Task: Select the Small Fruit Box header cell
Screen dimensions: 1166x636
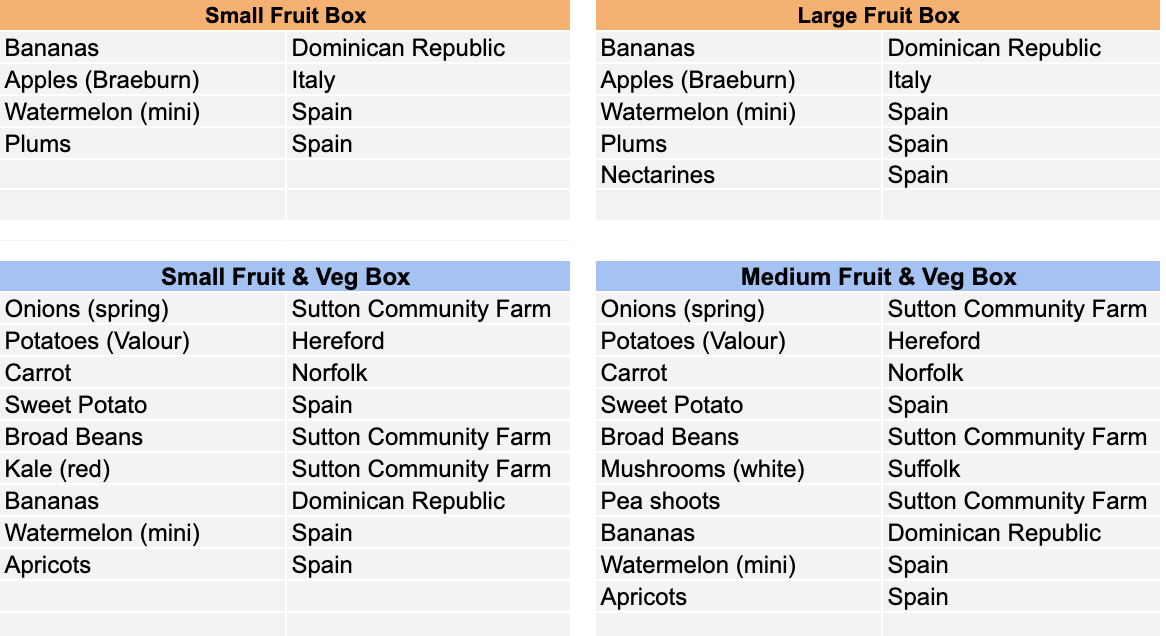Action: (285, 15)
